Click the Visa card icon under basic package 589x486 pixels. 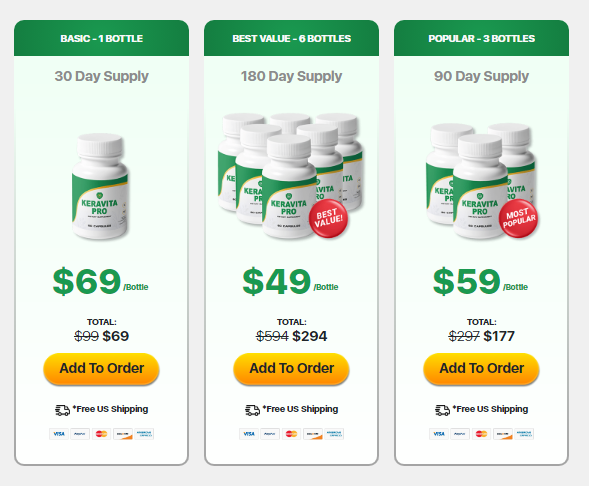click(x=59, y=434)
